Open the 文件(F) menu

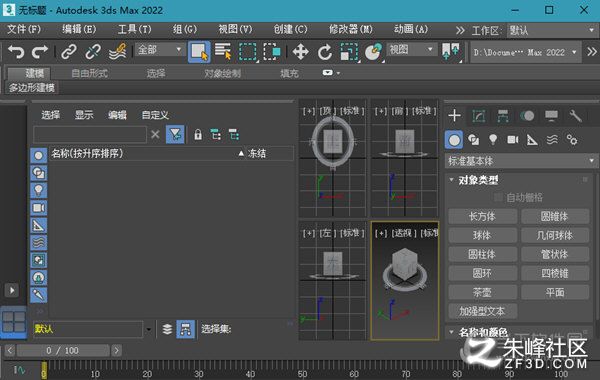pyautogui.click(x=24, y=29)
